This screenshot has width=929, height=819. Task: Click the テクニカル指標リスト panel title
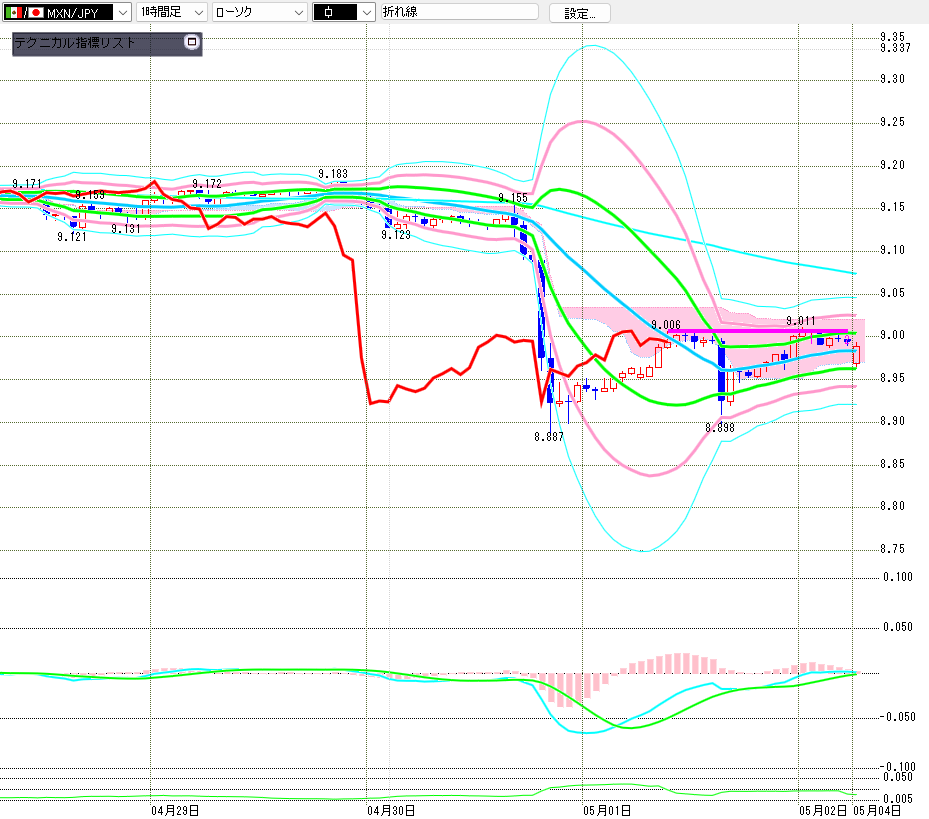tap(75, 43)
